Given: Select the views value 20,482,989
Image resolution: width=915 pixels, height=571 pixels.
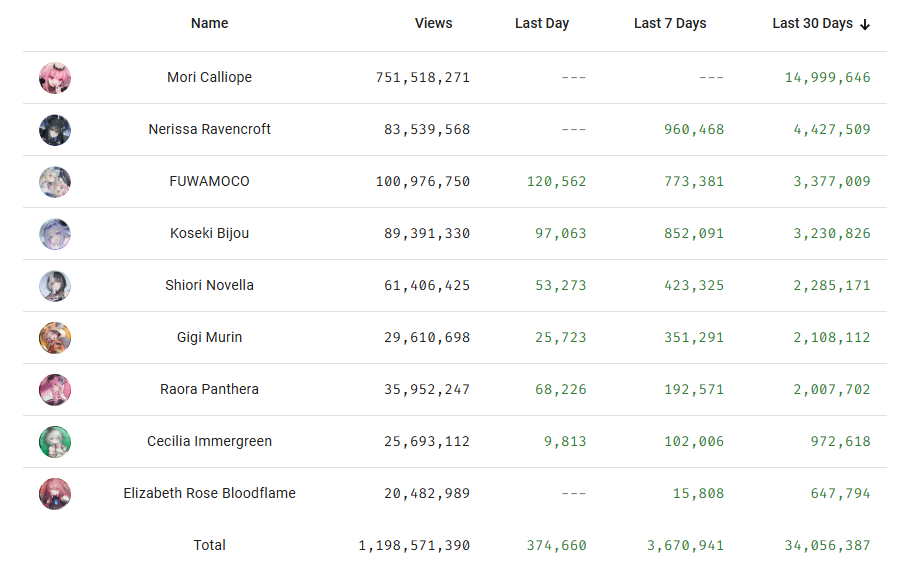Looking at the screenshot, I should [427, 494].
